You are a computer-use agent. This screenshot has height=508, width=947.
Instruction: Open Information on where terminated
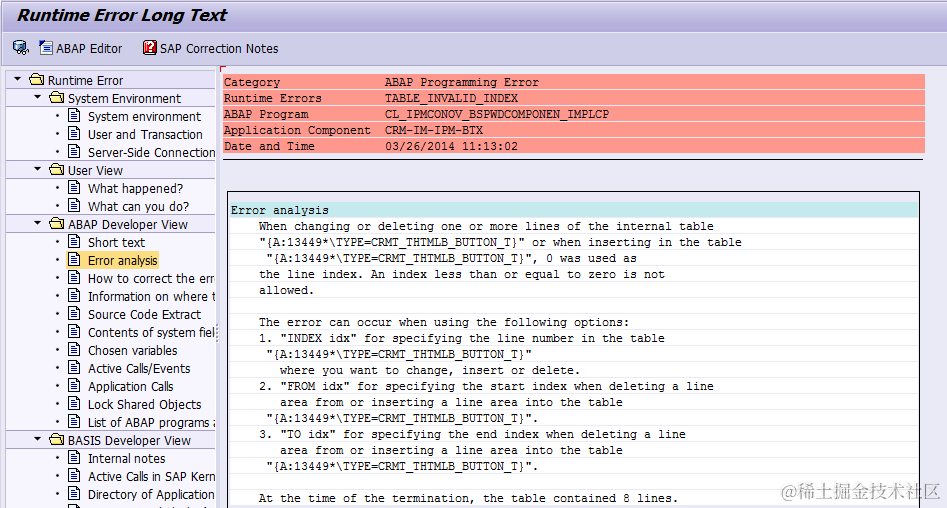(151, 297)
